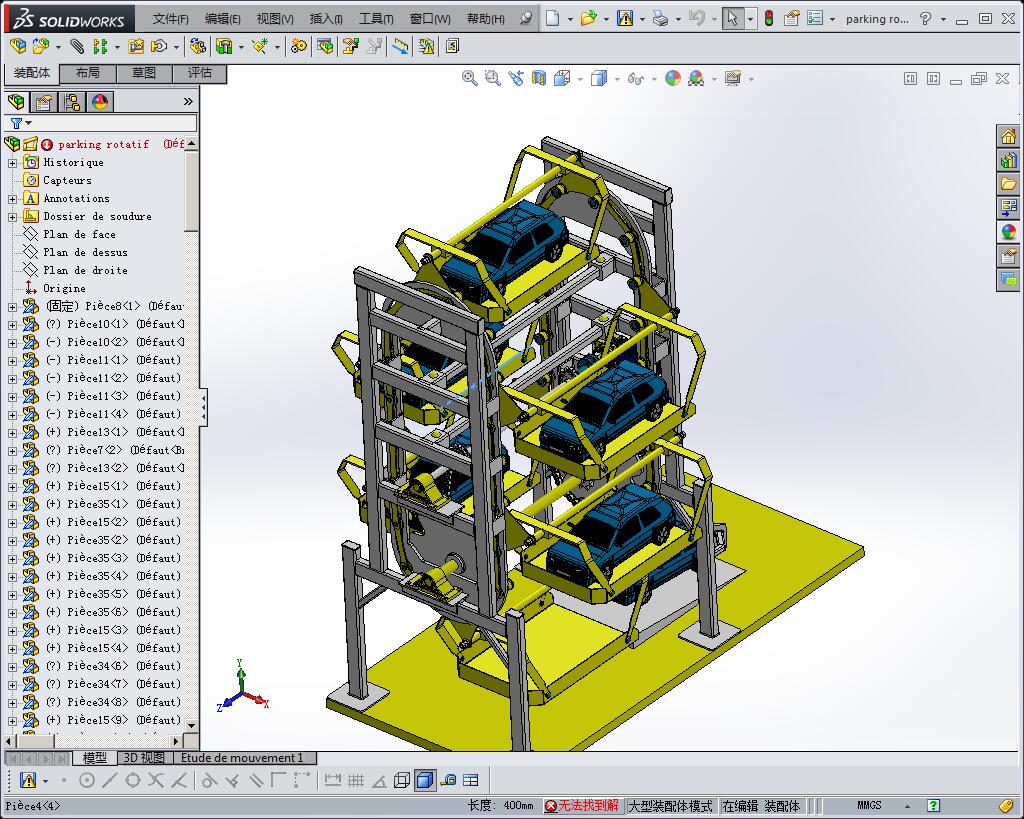1024x819 pixels.
Task: Open the ConfigurationManager tab icon
Action: coord(72,102)
